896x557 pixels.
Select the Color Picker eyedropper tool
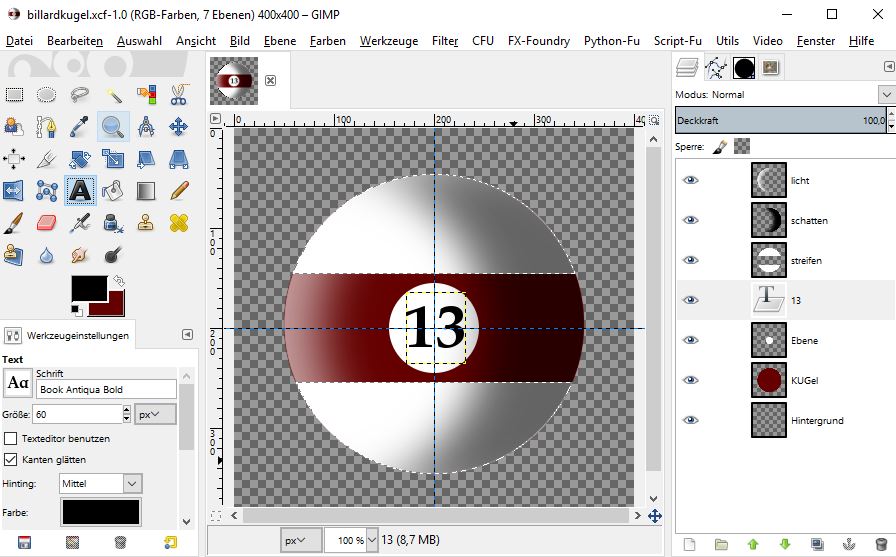pos(80,127)
